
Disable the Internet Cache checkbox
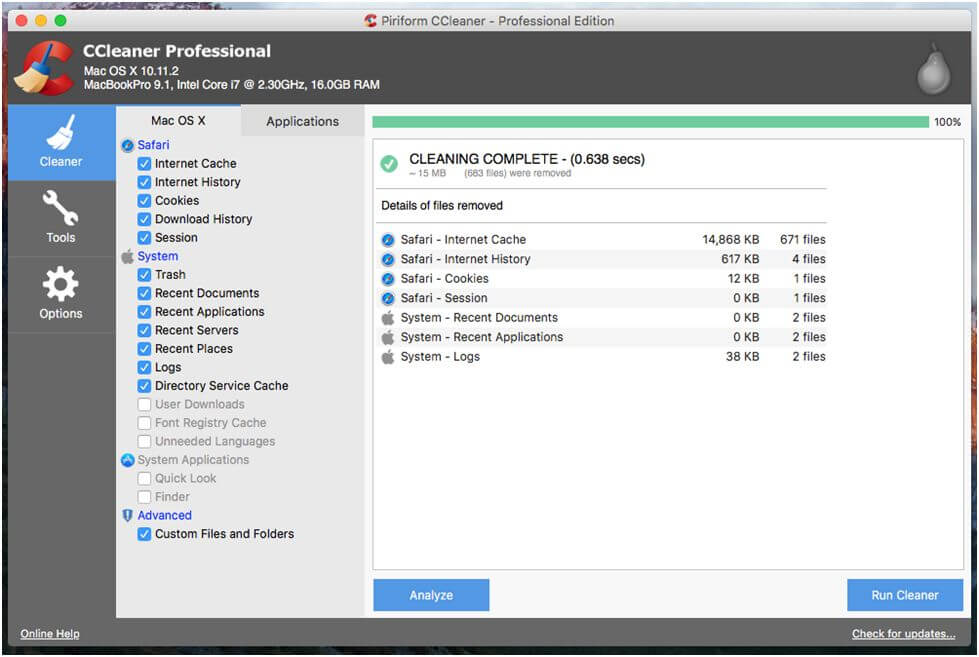(x=142, y=163)
